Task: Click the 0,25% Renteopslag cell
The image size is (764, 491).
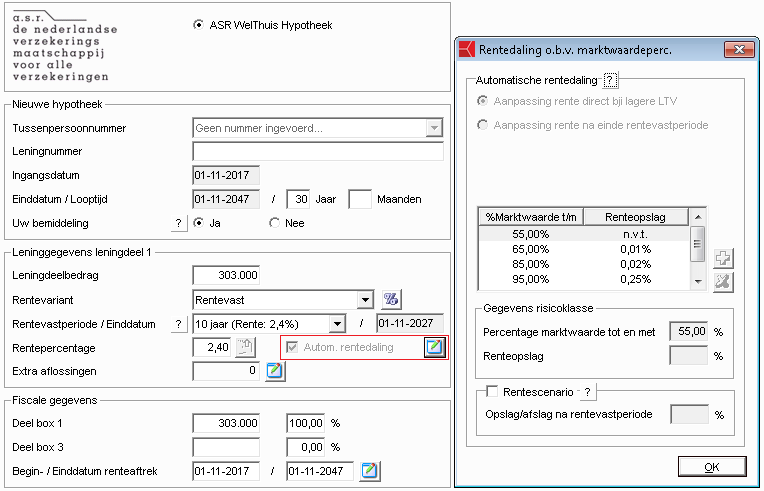Action: tap(635, 280)
